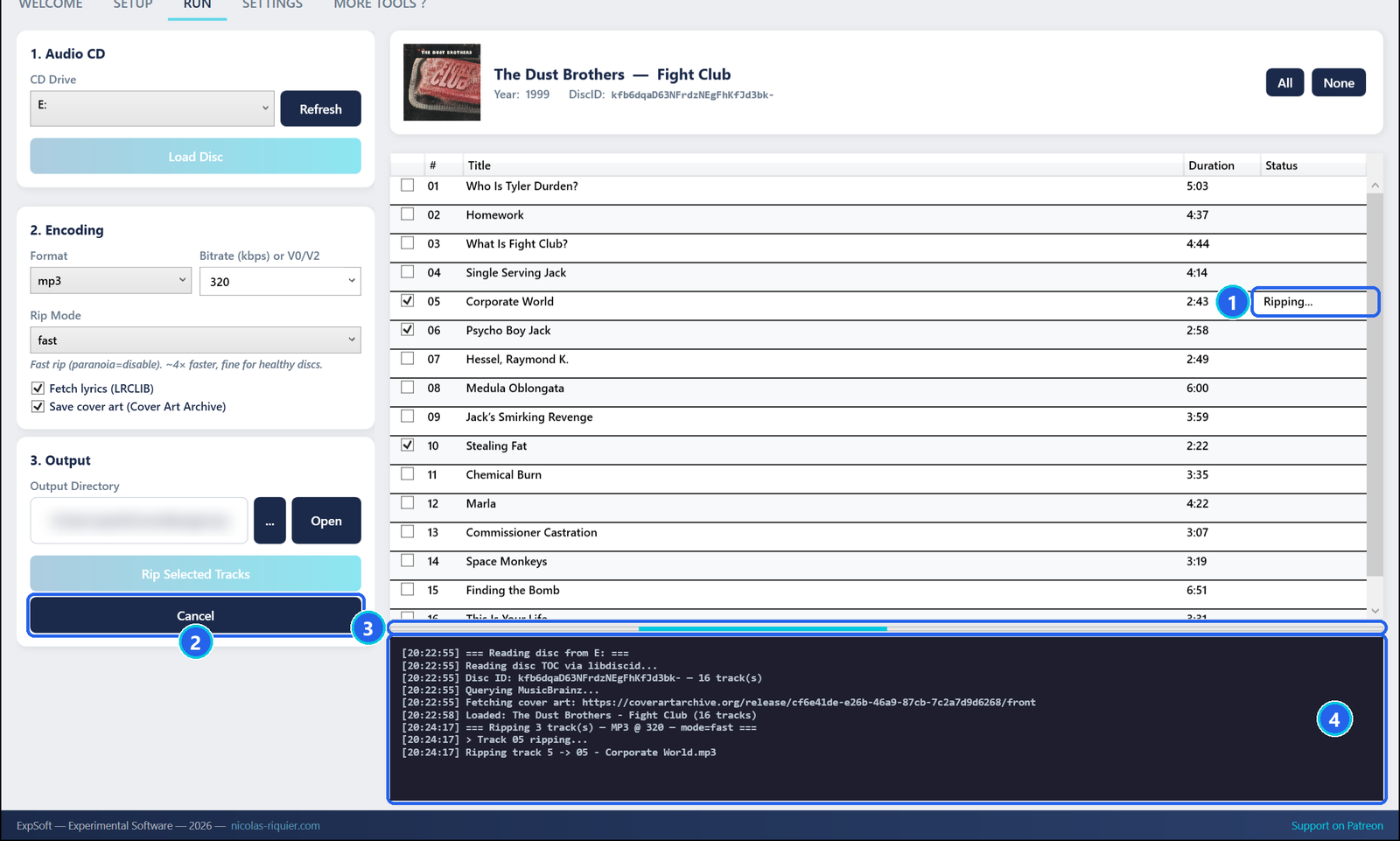Check track 01 Who Is Tyler Durden?
Screen dimensions: 1400x841
[408, 186]
